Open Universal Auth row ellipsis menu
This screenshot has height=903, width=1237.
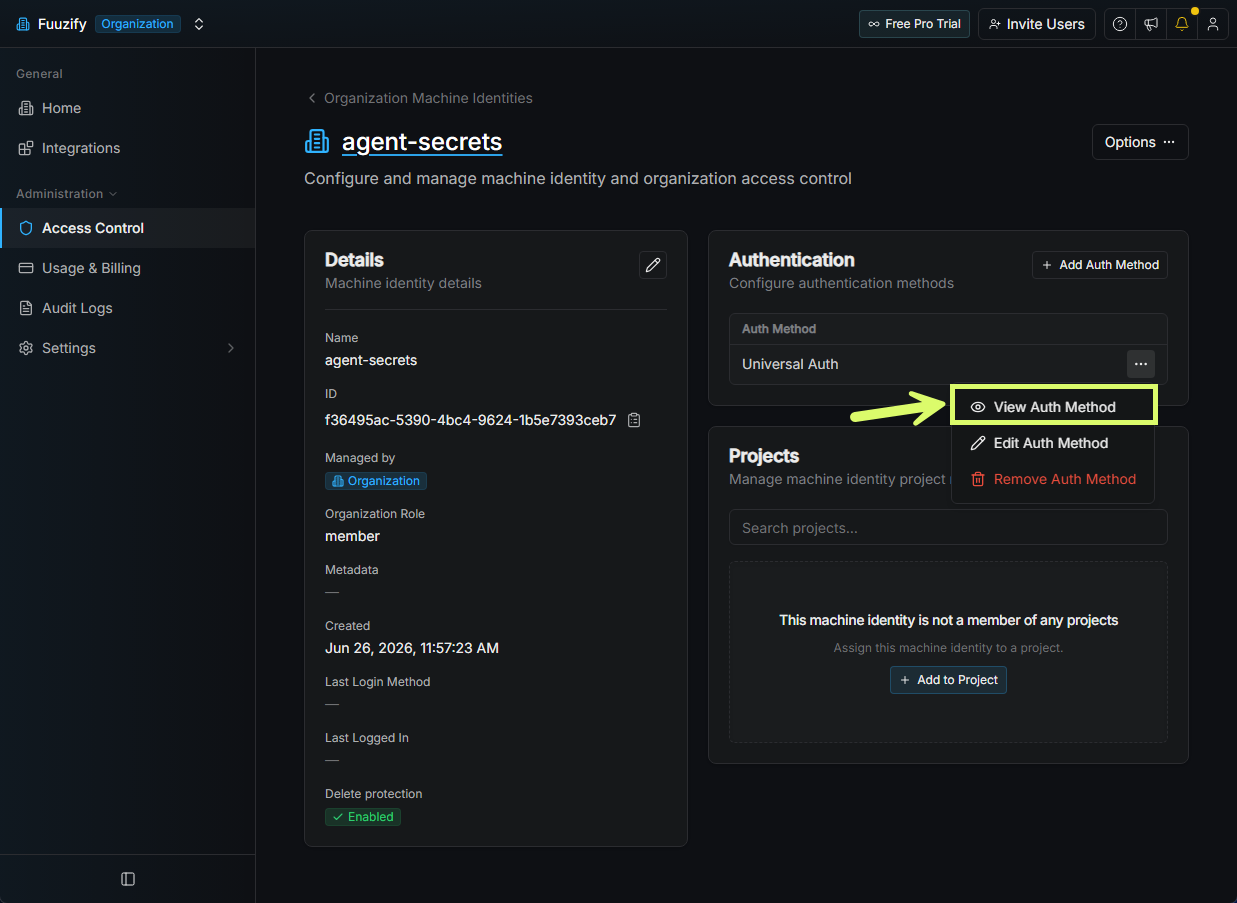tap(1141, 364)
